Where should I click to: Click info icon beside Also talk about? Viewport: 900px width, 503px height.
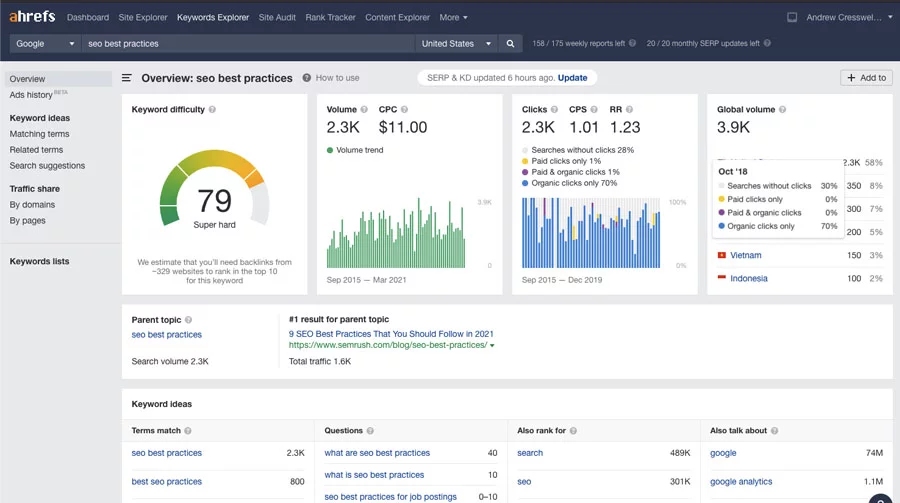(774, 431)
